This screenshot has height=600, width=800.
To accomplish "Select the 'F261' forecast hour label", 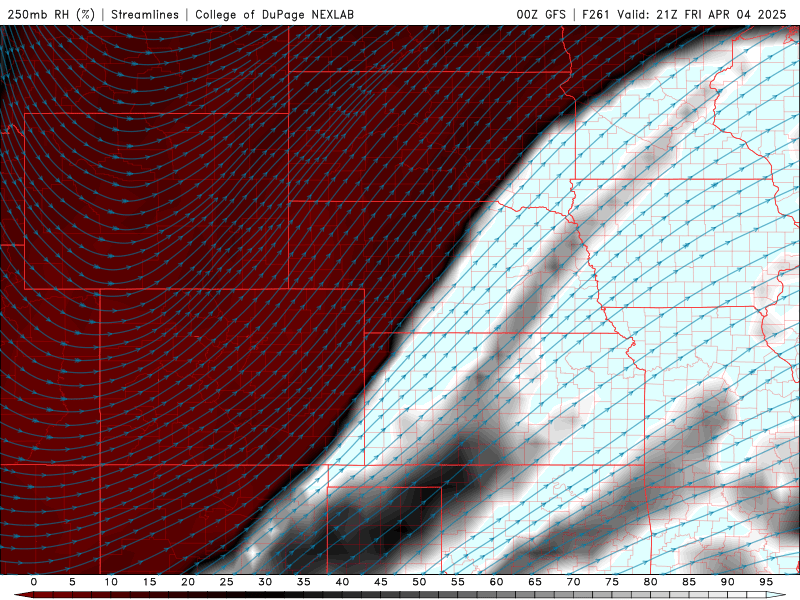I will (596, 14).
